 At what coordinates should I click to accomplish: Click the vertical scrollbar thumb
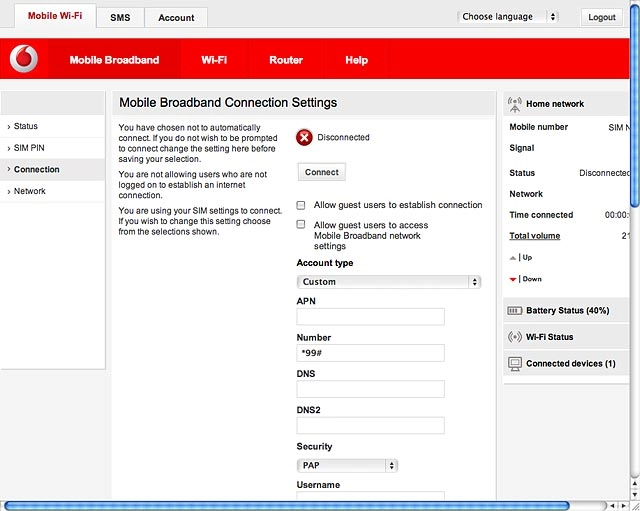(635, 105)
